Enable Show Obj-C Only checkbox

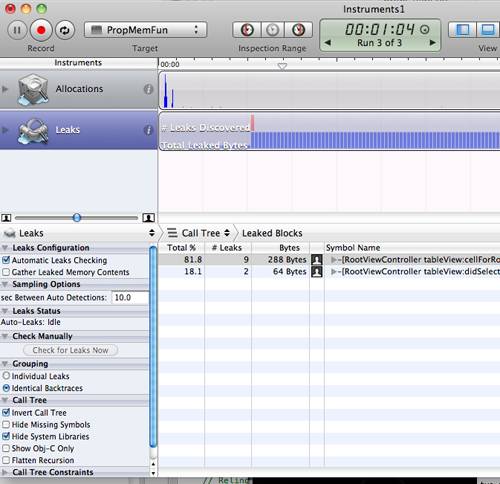pyautogui.click(x=6, y=448)
